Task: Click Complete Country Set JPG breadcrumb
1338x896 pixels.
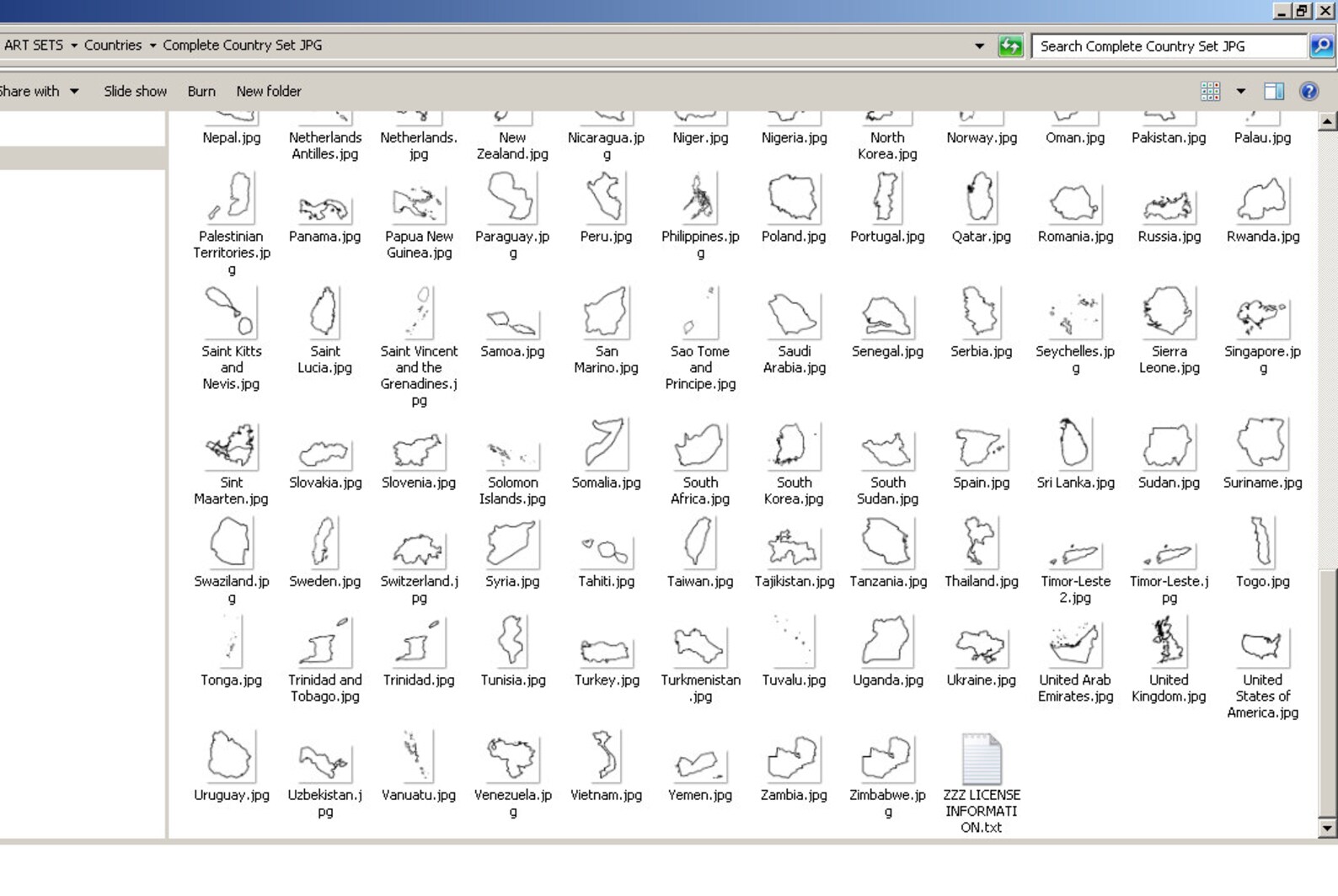Action: (243, 45)
